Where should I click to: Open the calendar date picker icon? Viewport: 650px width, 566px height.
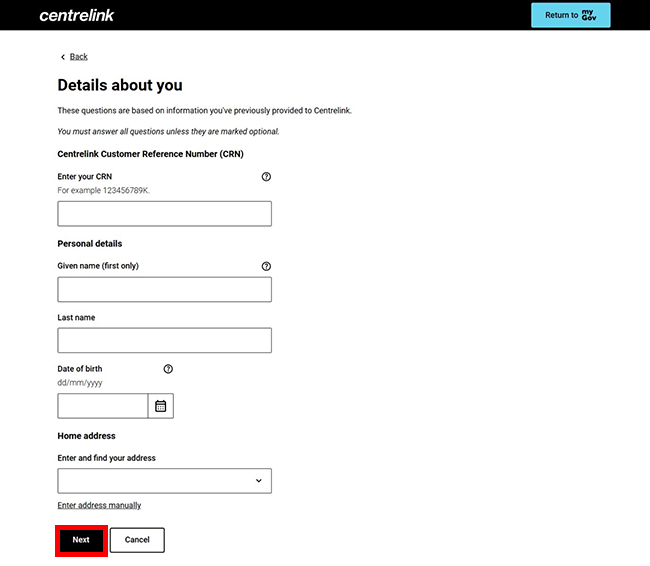(x=160, y=406)
